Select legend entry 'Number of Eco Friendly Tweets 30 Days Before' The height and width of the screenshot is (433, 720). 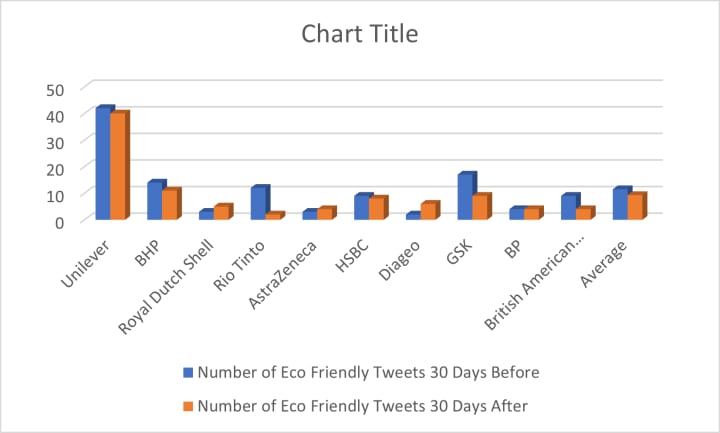point(361,372)
